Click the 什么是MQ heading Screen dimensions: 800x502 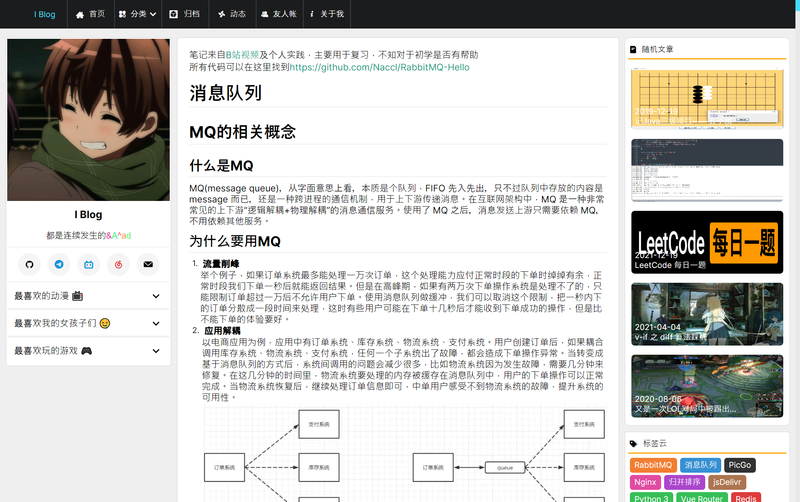coord(221,165)
